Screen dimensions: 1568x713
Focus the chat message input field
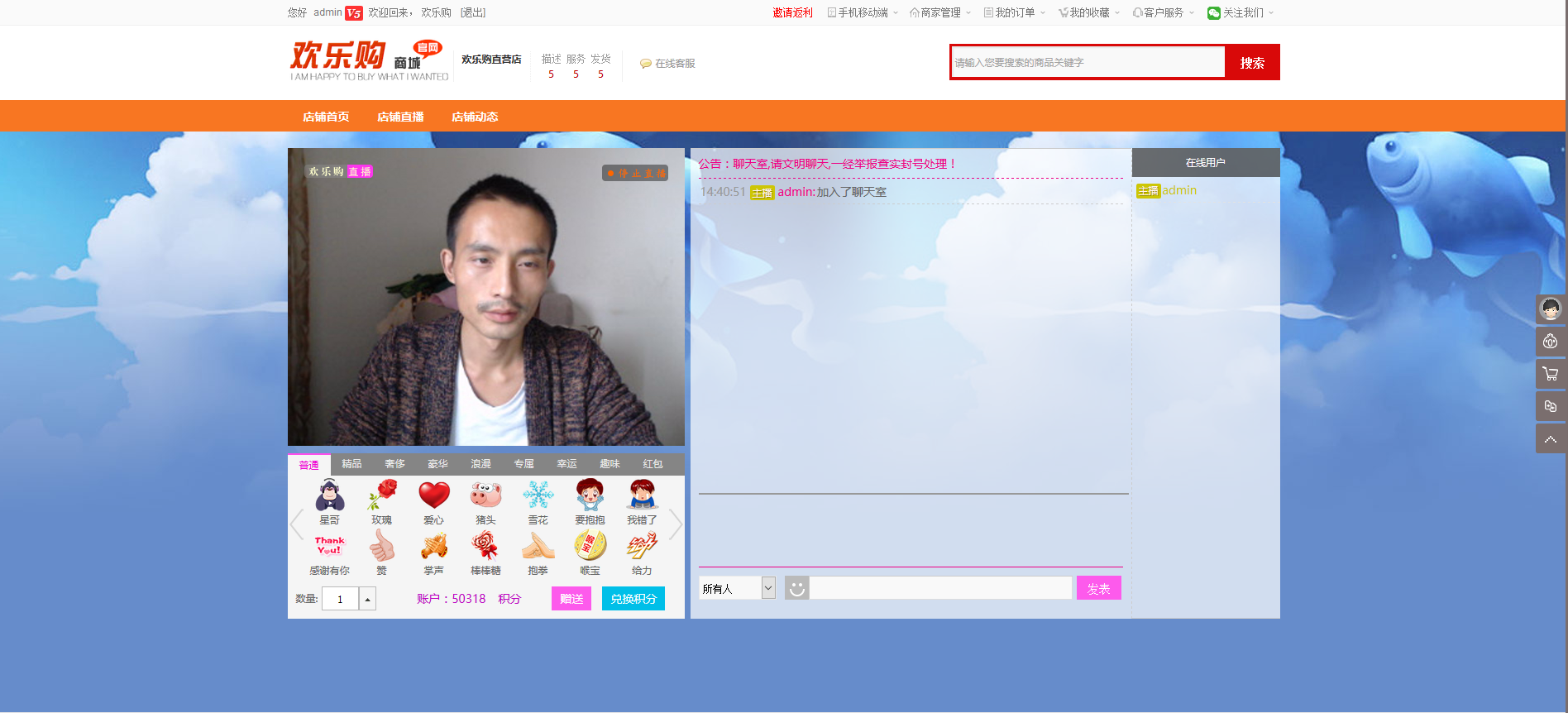[941, 588]
